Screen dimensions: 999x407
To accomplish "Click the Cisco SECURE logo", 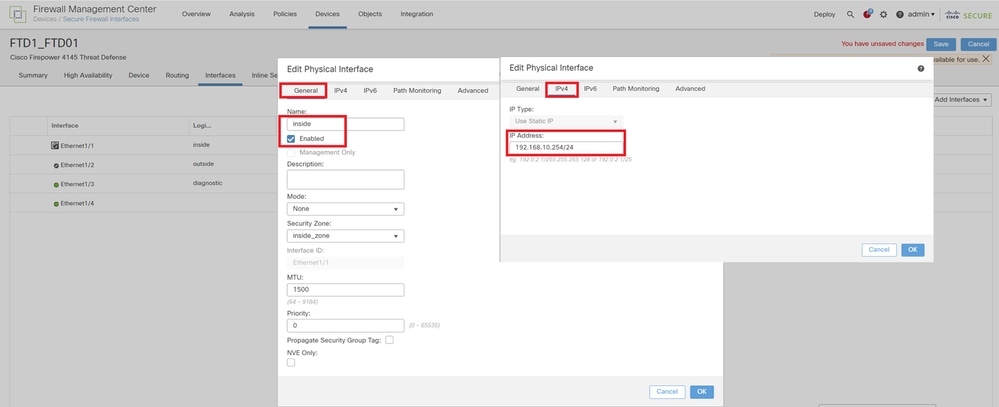I will coord(968,14).
